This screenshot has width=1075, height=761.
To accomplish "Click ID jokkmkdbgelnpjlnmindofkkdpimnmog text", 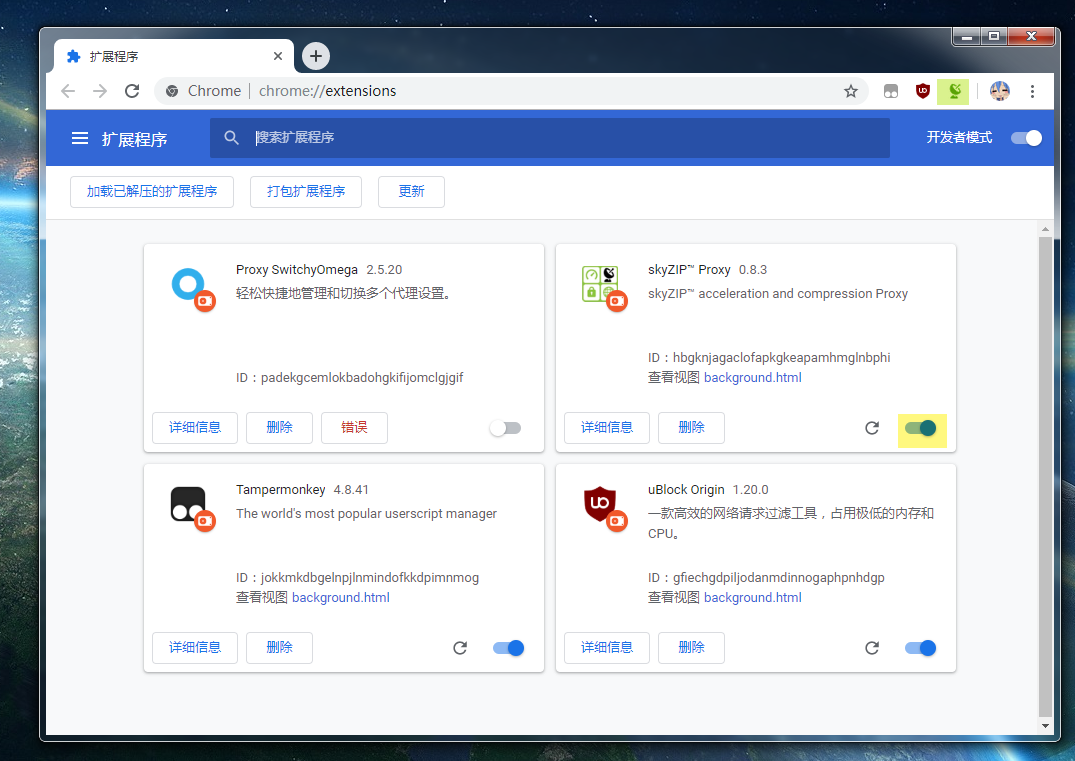I will pyautogui.click(x=358, y=578).
